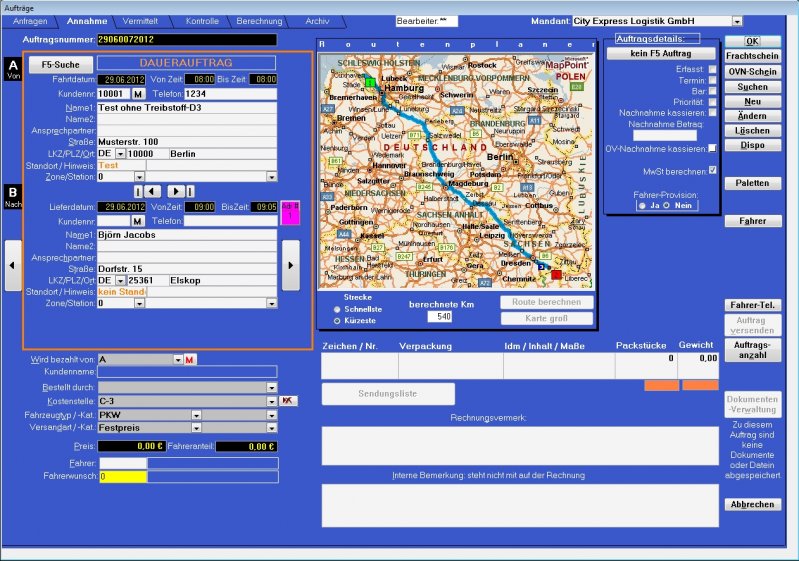The image size is (799, 561).
Task: Go to next address record arrow
Action: [174, 190]
